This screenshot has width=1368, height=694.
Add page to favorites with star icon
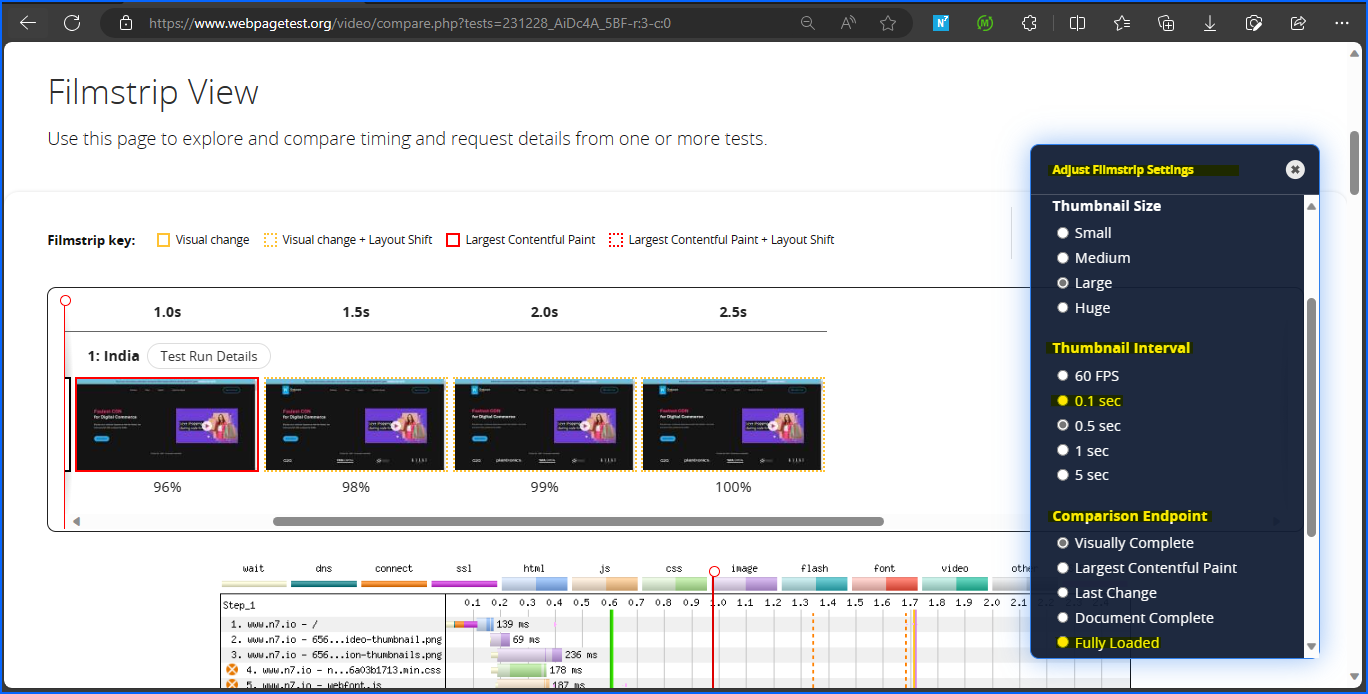[x=888, y=23]
